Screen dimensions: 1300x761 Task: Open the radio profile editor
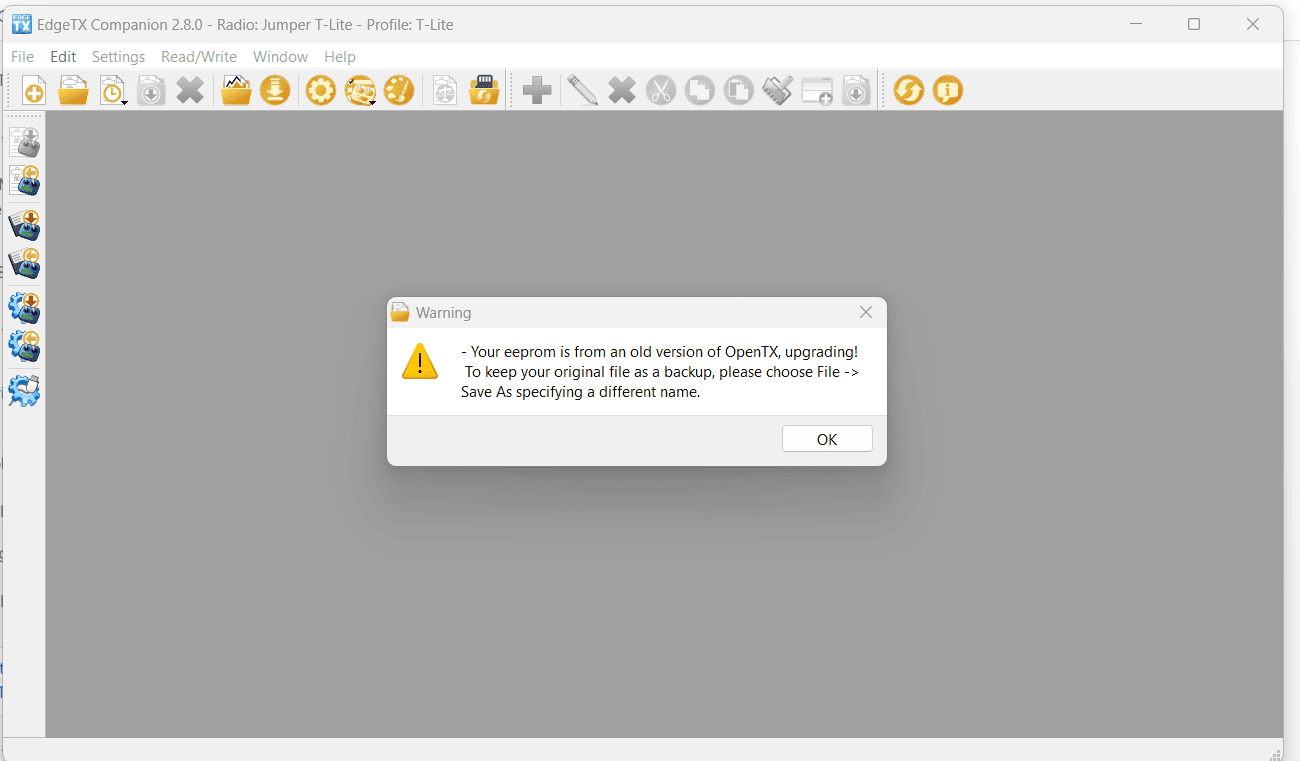[361, 90]
